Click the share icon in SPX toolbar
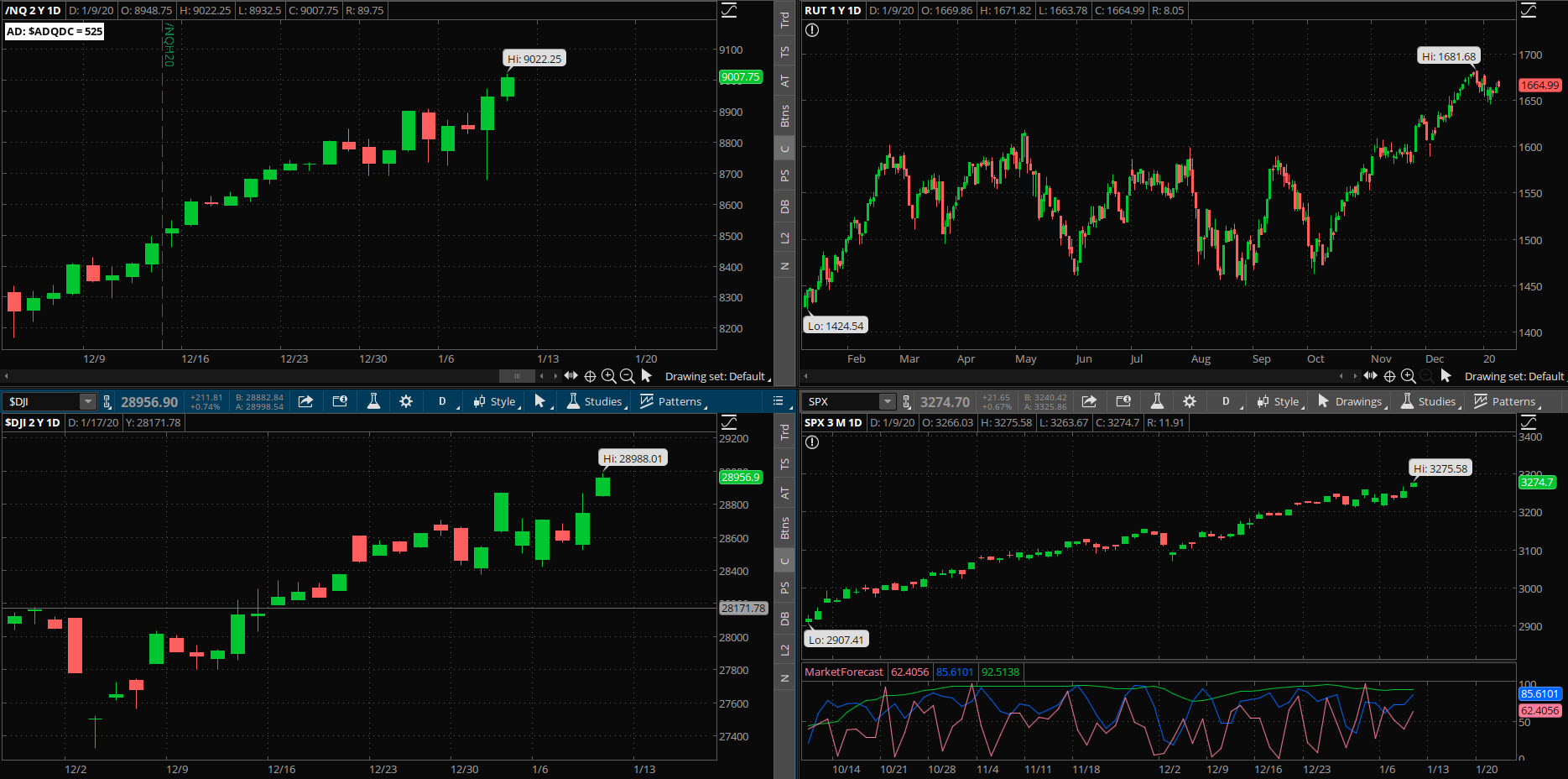1568x779 pixels. 1089,401
